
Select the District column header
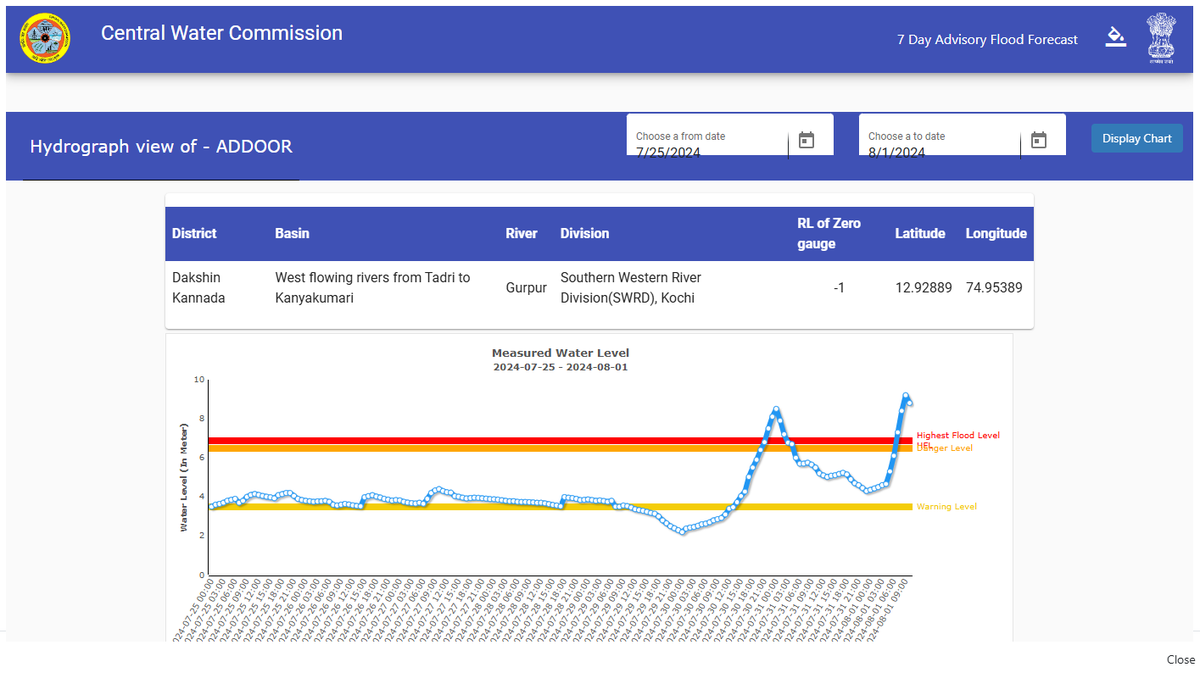pyautogui.click(x=194, y=233)
